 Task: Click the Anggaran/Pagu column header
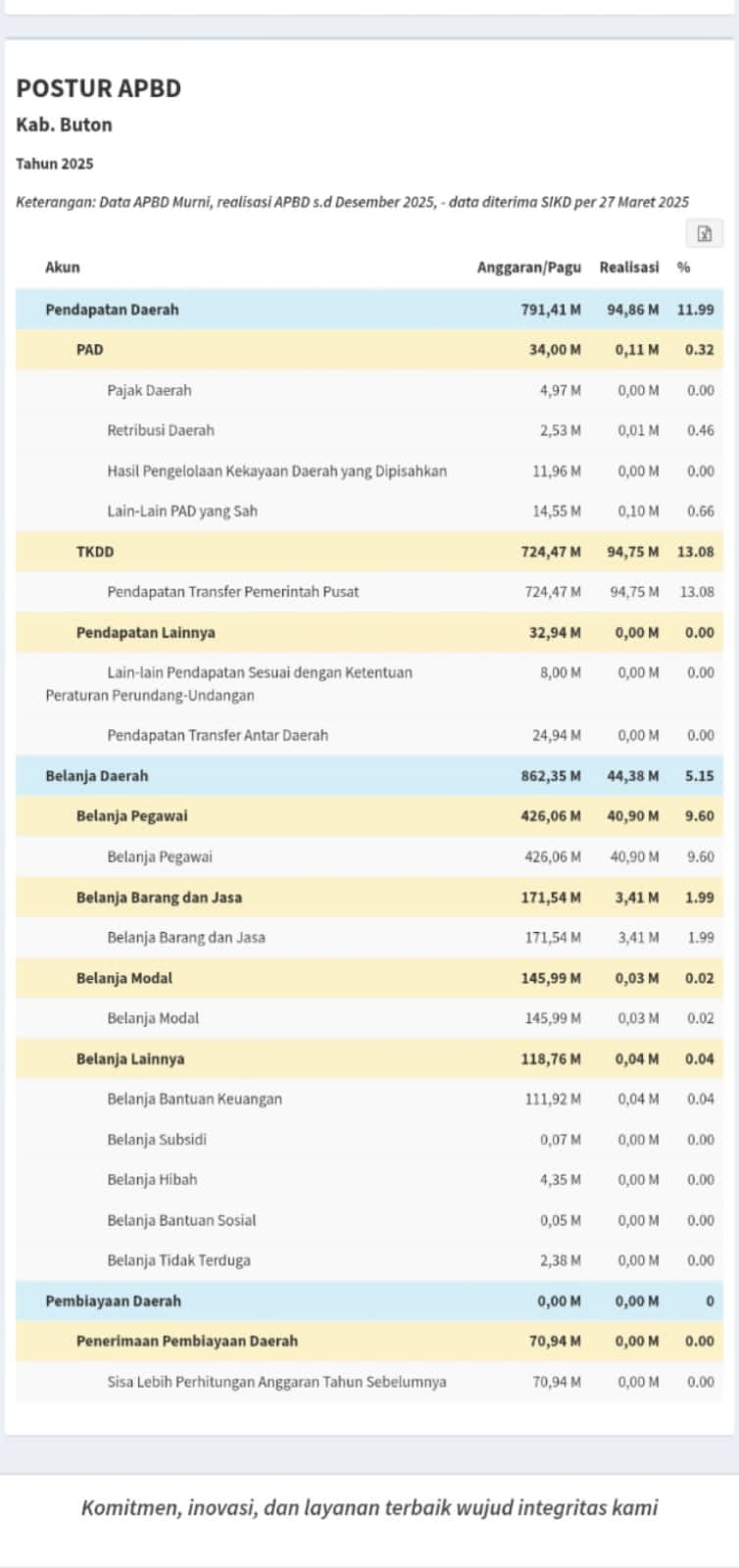click(x=528, y=267)
